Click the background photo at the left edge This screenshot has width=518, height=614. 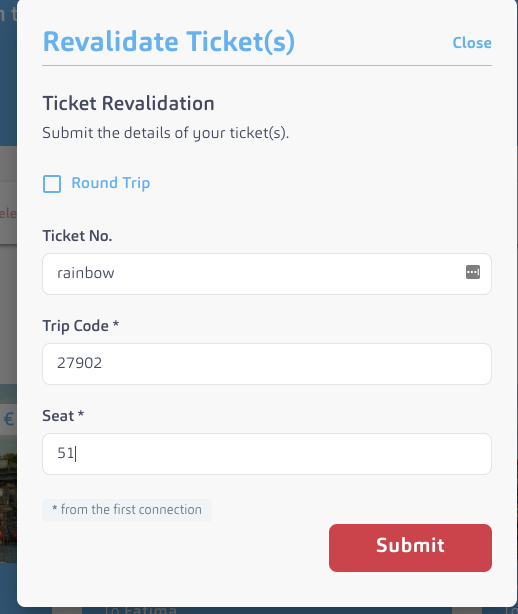[8, 499]
